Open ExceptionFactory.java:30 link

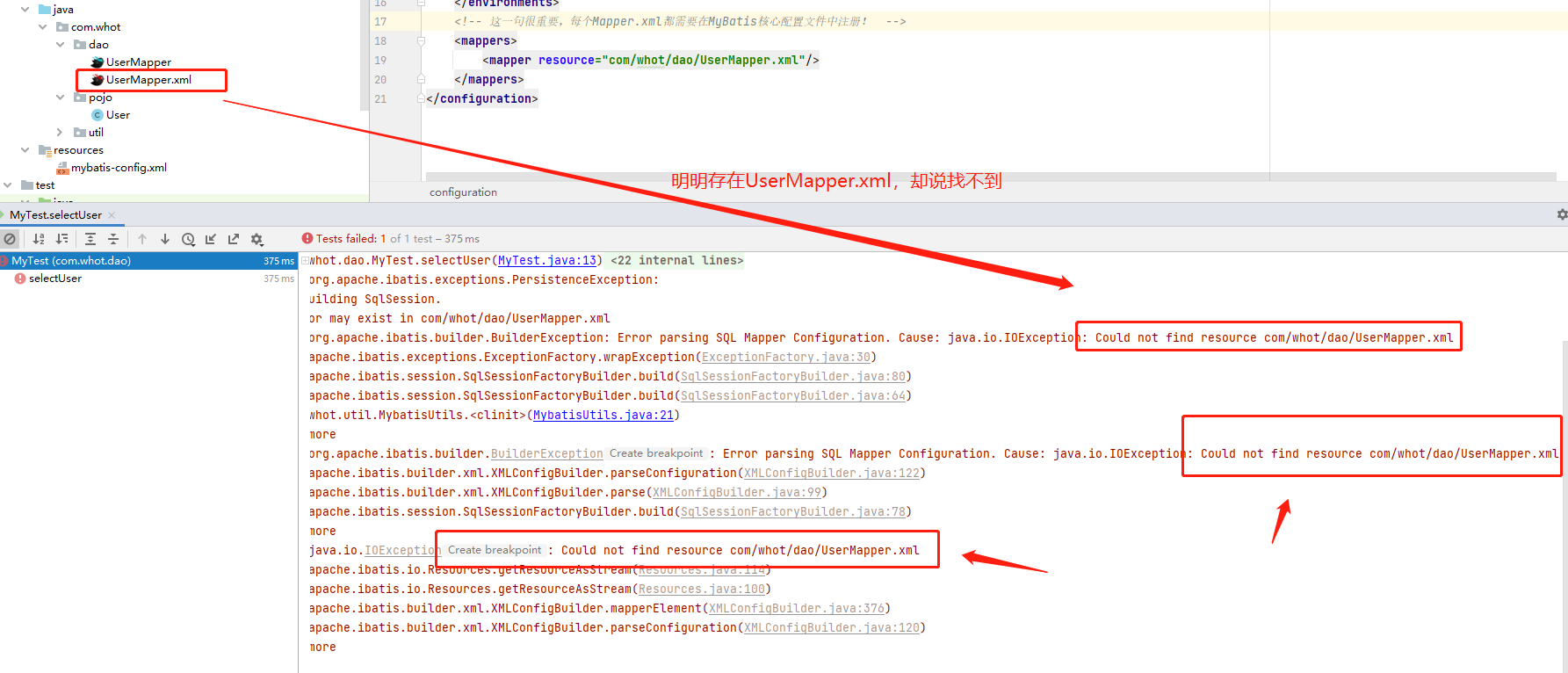(x=786, y=358)
